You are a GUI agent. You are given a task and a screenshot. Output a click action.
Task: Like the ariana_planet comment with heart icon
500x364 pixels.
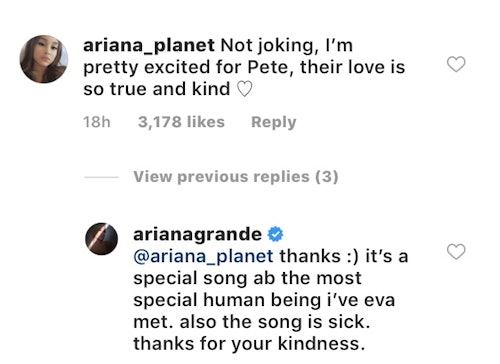(456, 64)
